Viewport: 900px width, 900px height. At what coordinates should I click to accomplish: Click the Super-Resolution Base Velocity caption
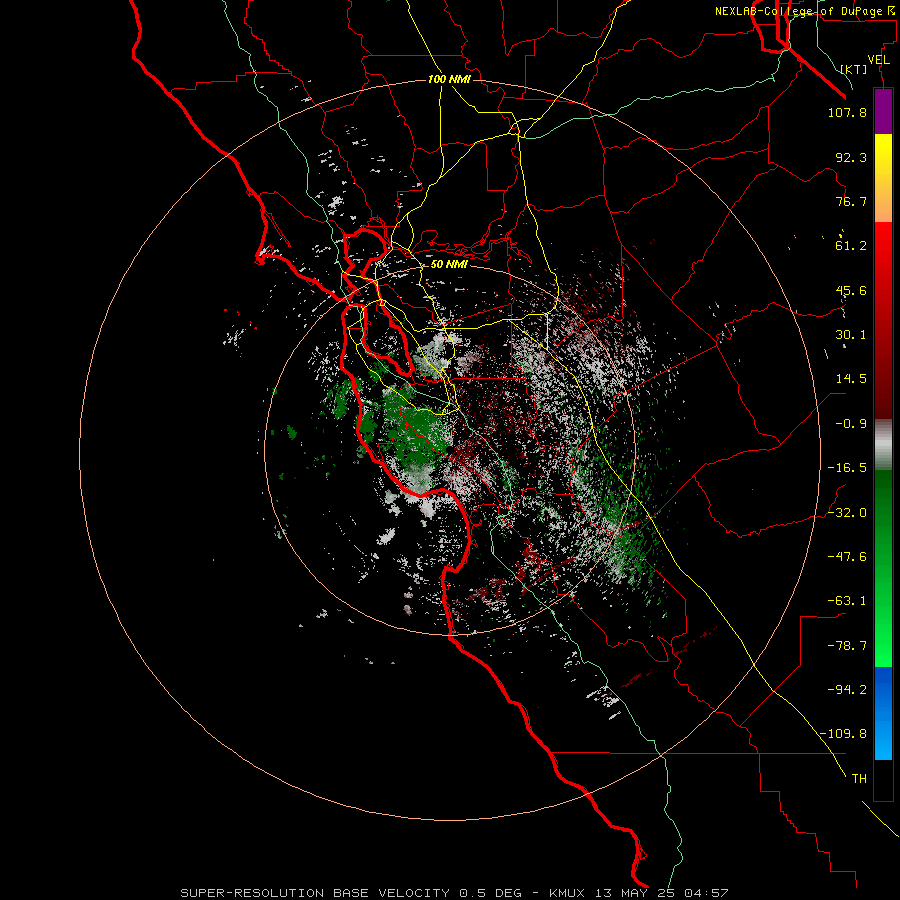click(454, 893)
